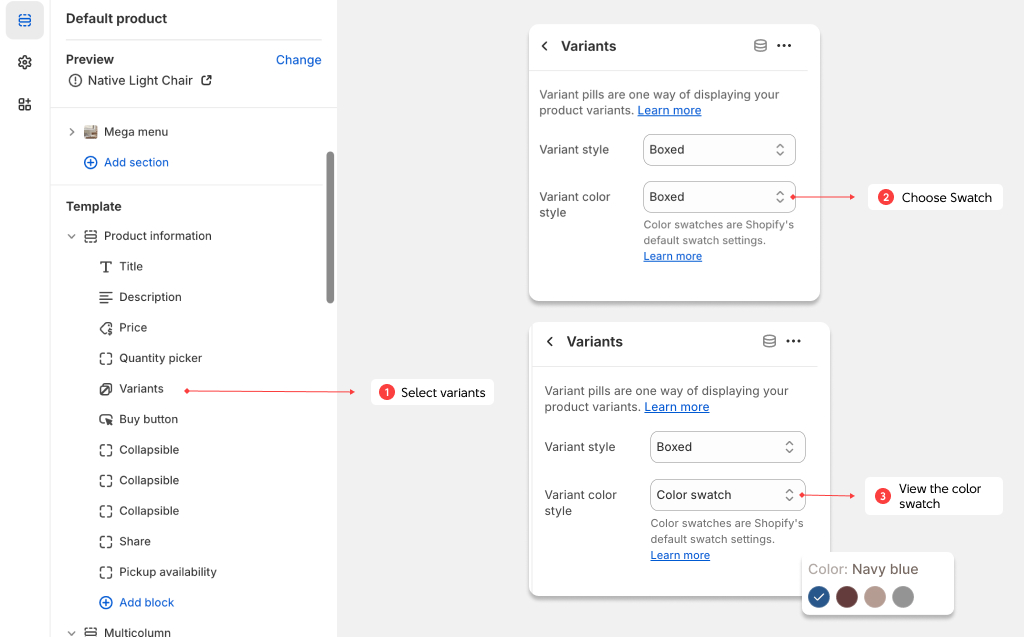Select the Variants block
Image resolution: width=1024 pixels, height=637 pixels.
click(141, 389)
